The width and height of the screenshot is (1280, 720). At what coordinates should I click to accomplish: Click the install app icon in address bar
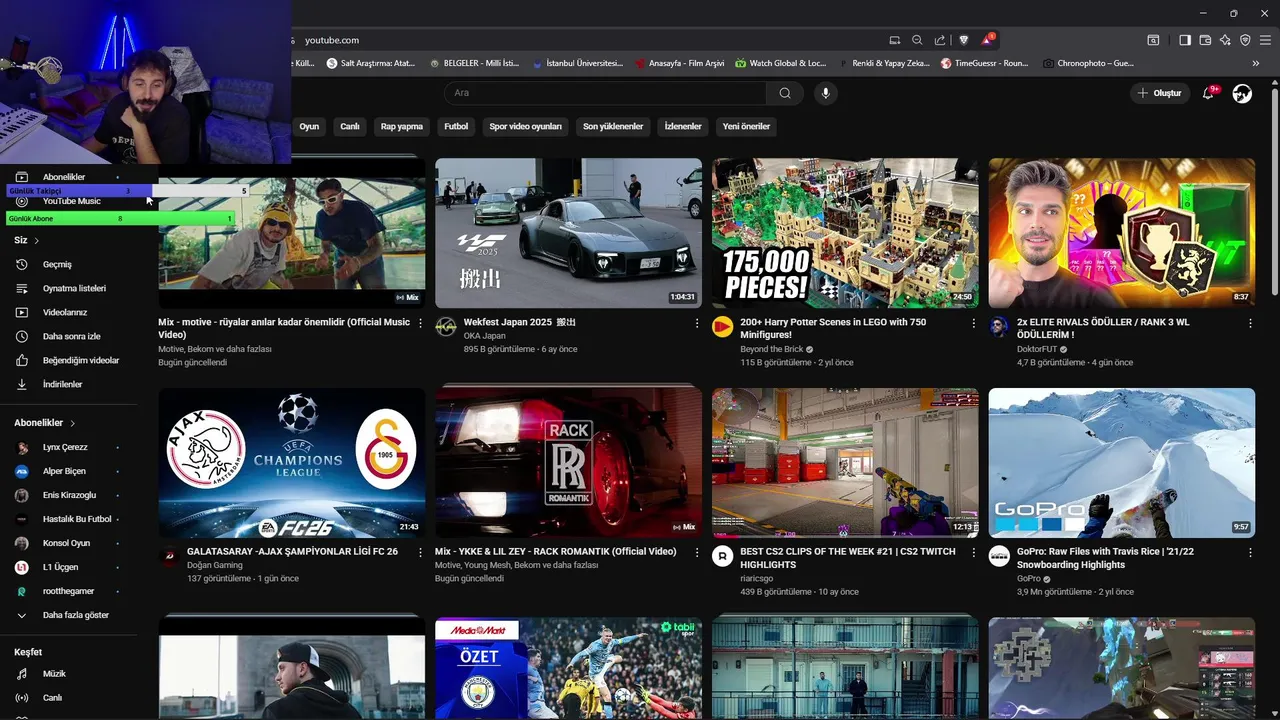(x=895, y=40)
